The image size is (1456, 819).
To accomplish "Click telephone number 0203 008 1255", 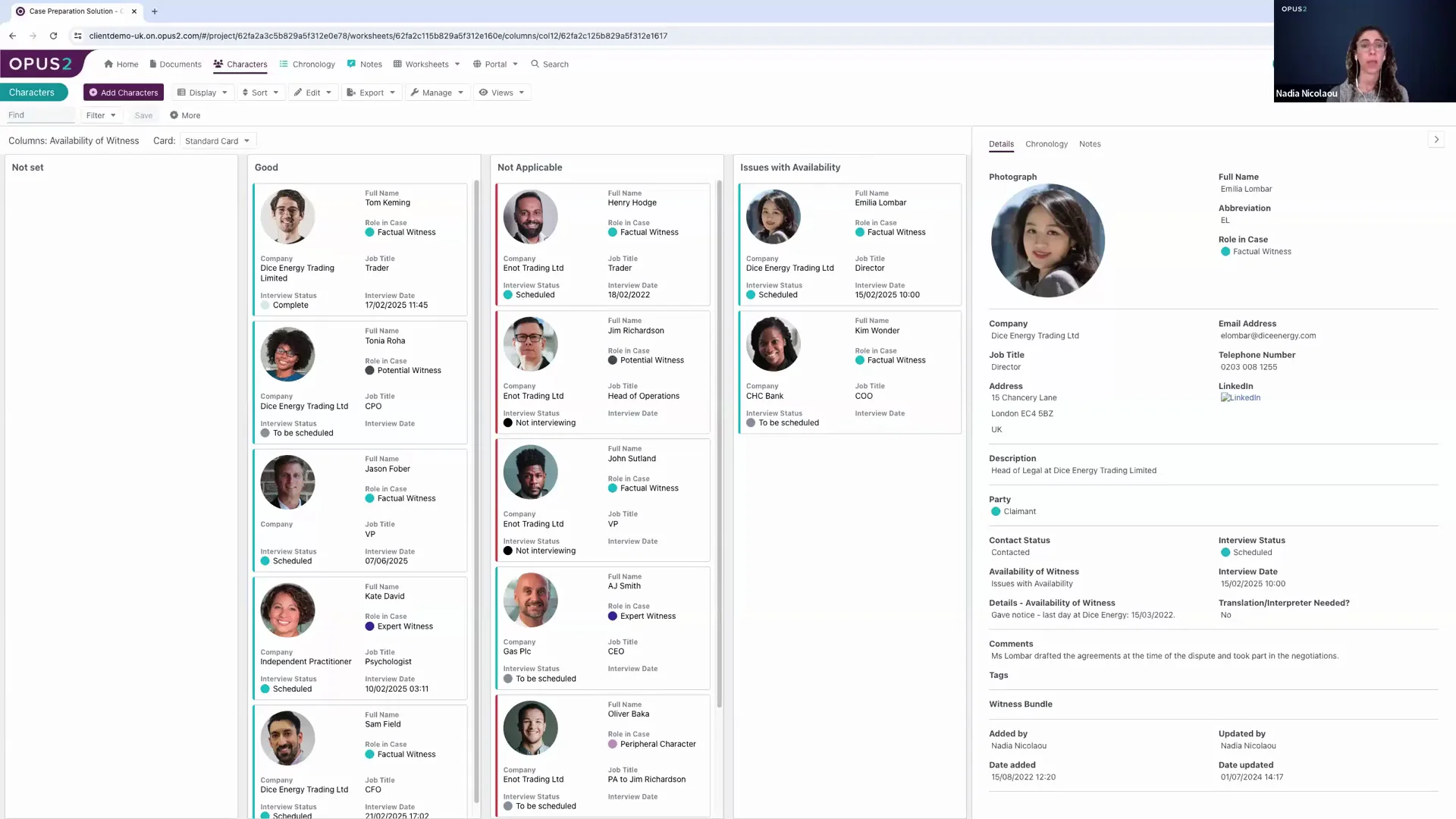I will point(1248,367).
